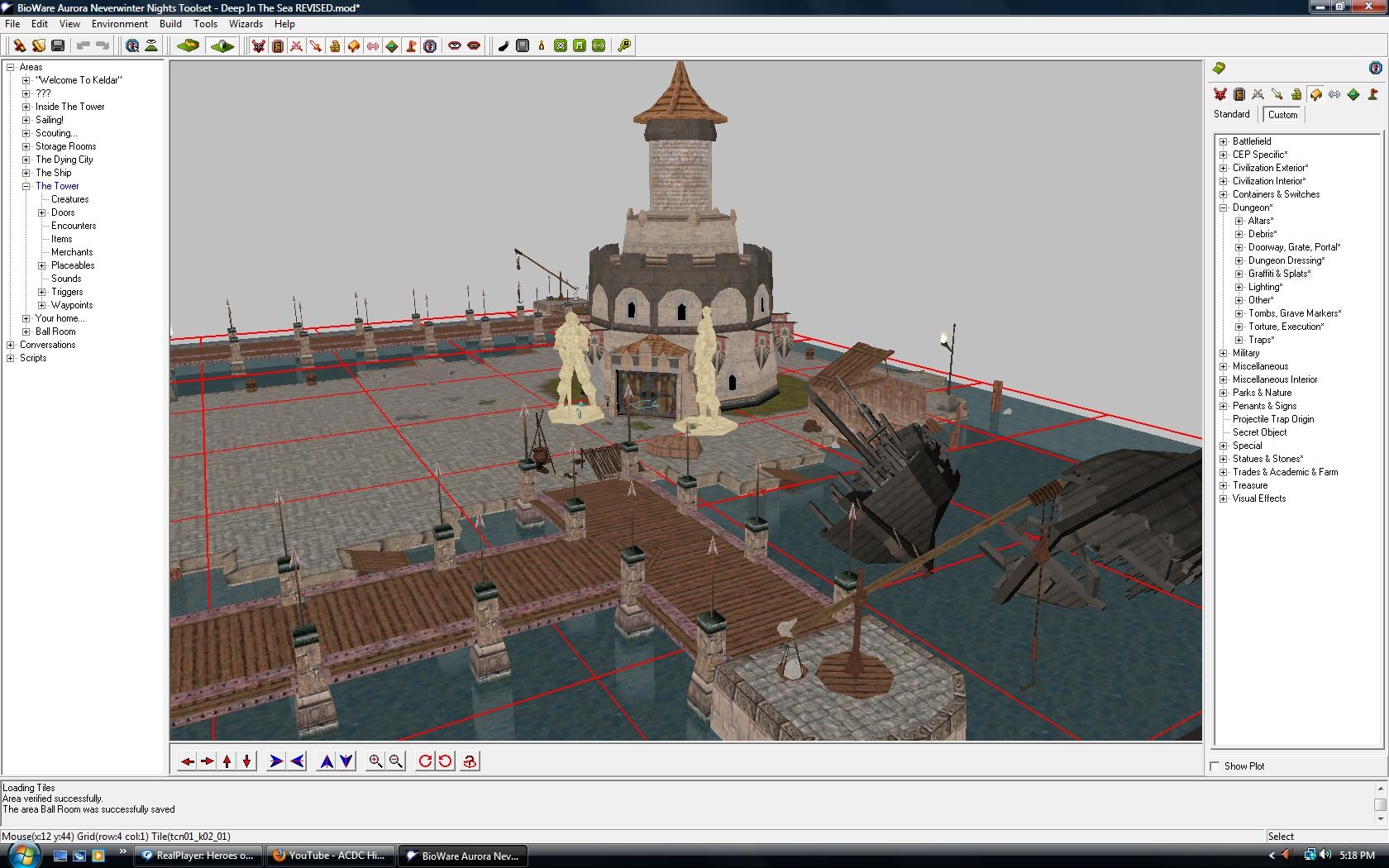
Task: Expand the Placeables node under The Tower
Action: 42,265
